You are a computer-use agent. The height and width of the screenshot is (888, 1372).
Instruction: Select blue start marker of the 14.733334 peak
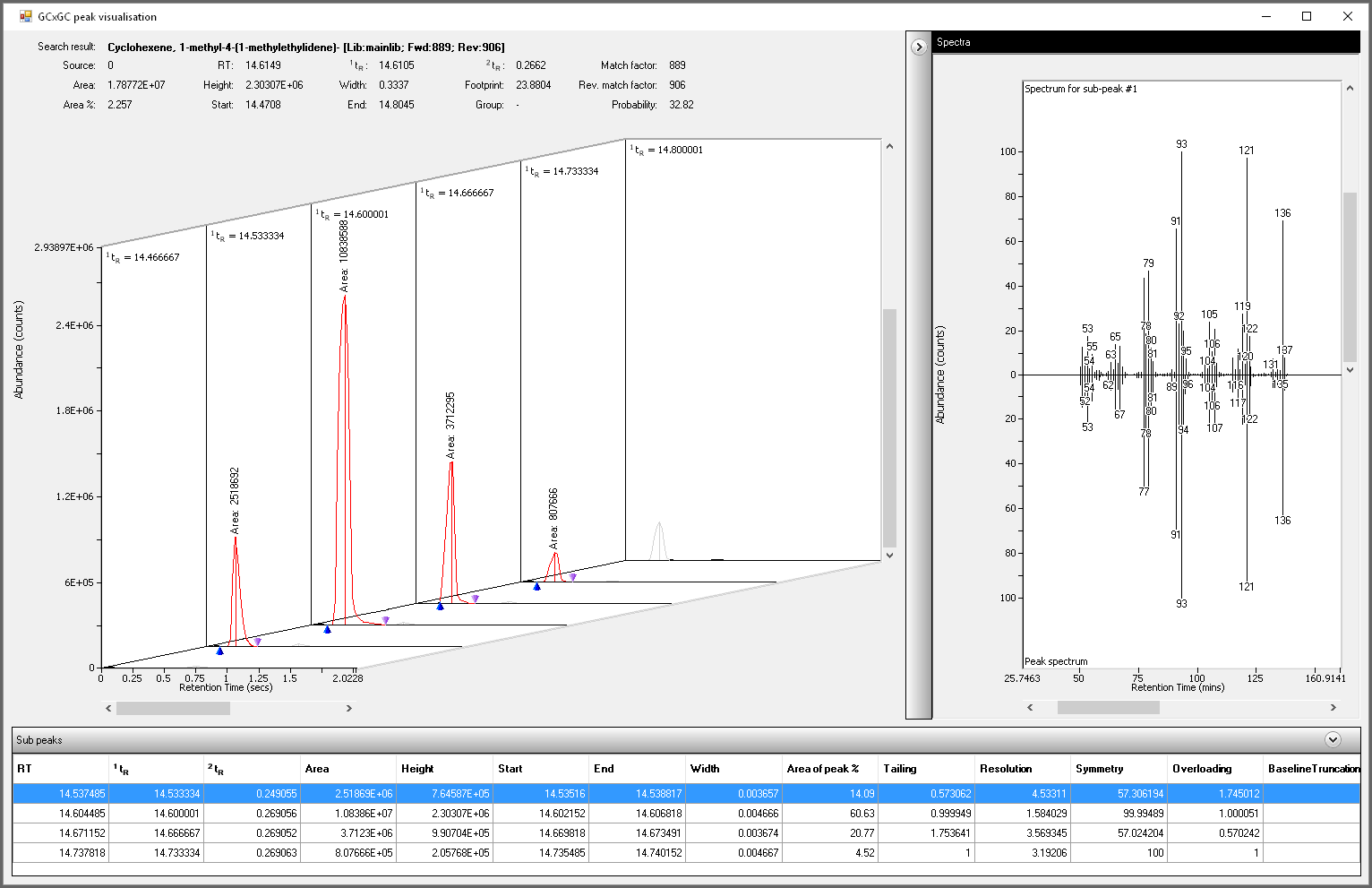537,587
